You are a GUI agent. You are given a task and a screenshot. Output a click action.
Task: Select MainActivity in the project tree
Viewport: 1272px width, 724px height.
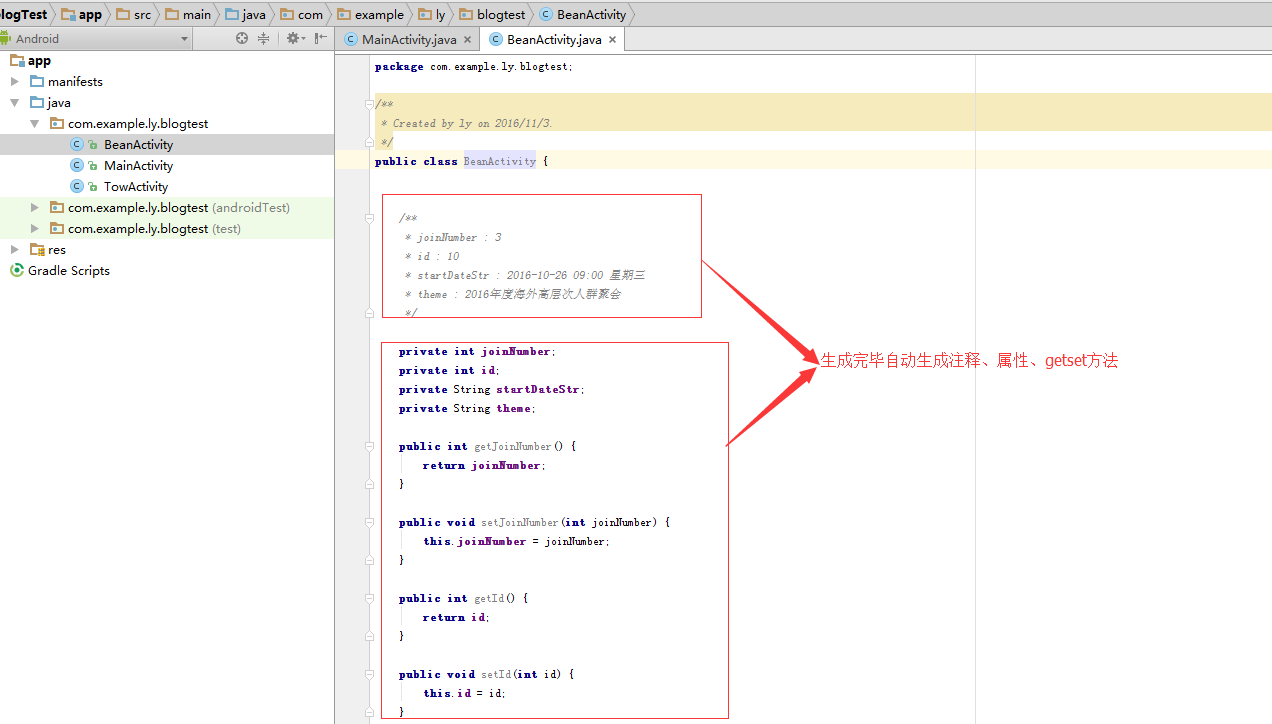[x=138, y=166]
